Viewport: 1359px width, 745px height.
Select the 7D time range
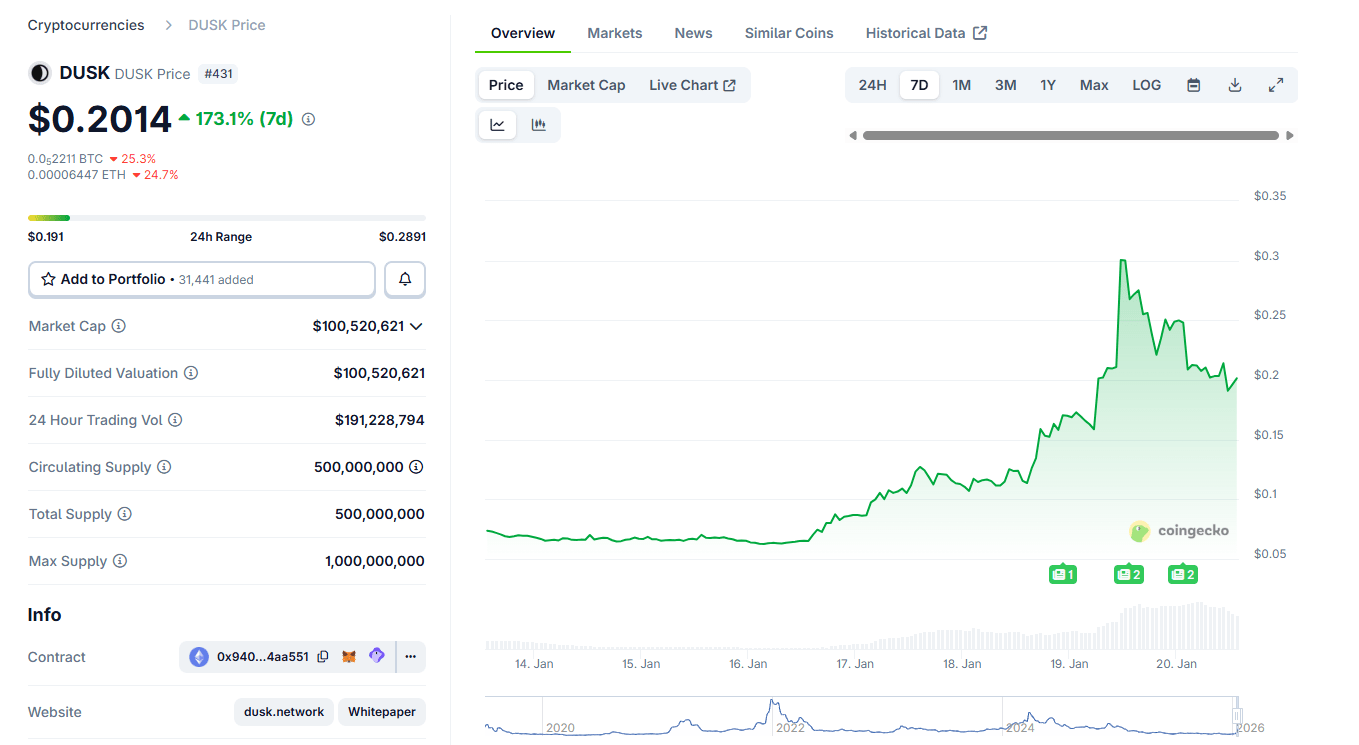point(919,85)
